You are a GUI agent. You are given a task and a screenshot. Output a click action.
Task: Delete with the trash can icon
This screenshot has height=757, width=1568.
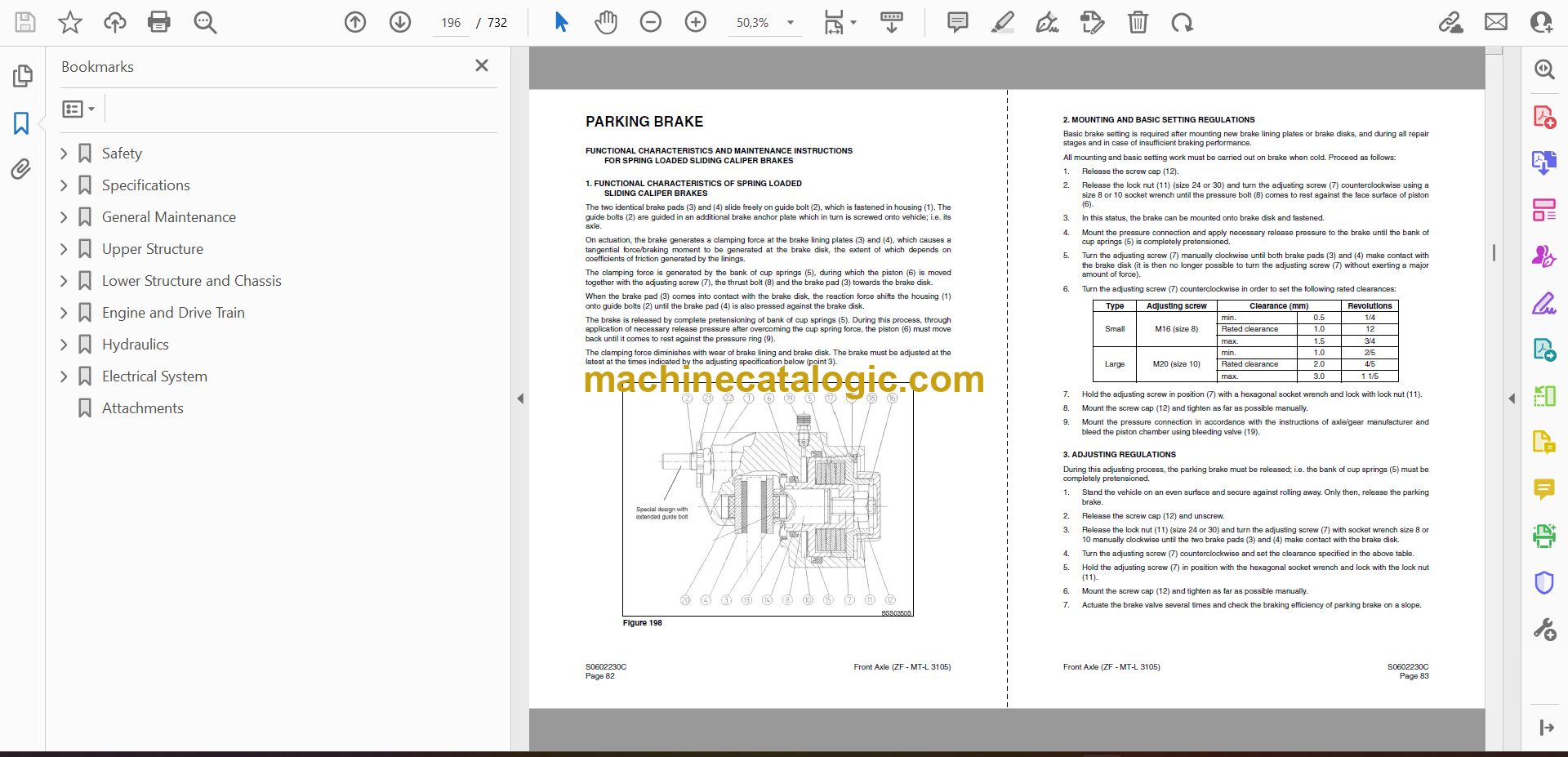pyautogui.click(x=1138, y=22)
